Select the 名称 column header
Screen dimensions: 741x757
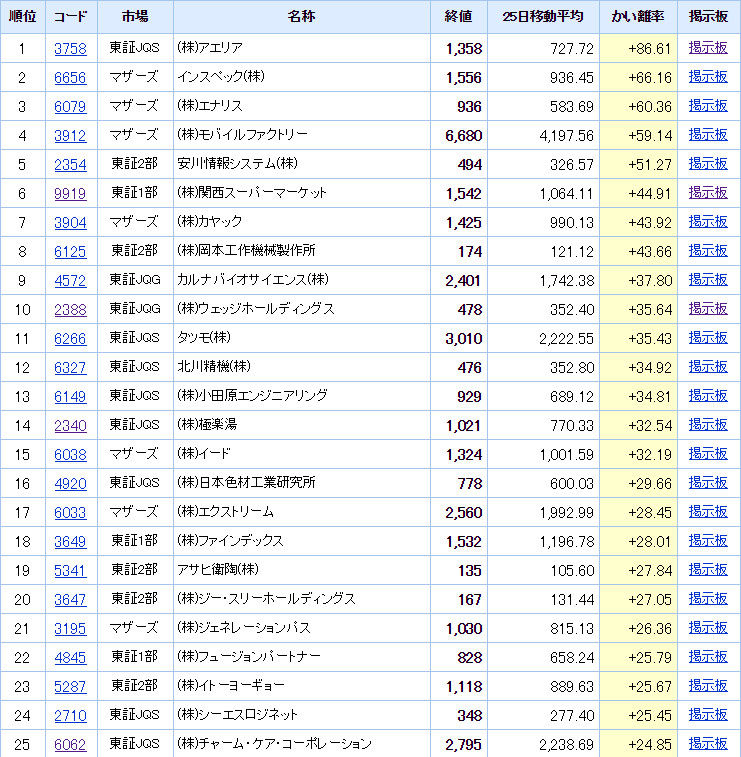pos(302,16)
